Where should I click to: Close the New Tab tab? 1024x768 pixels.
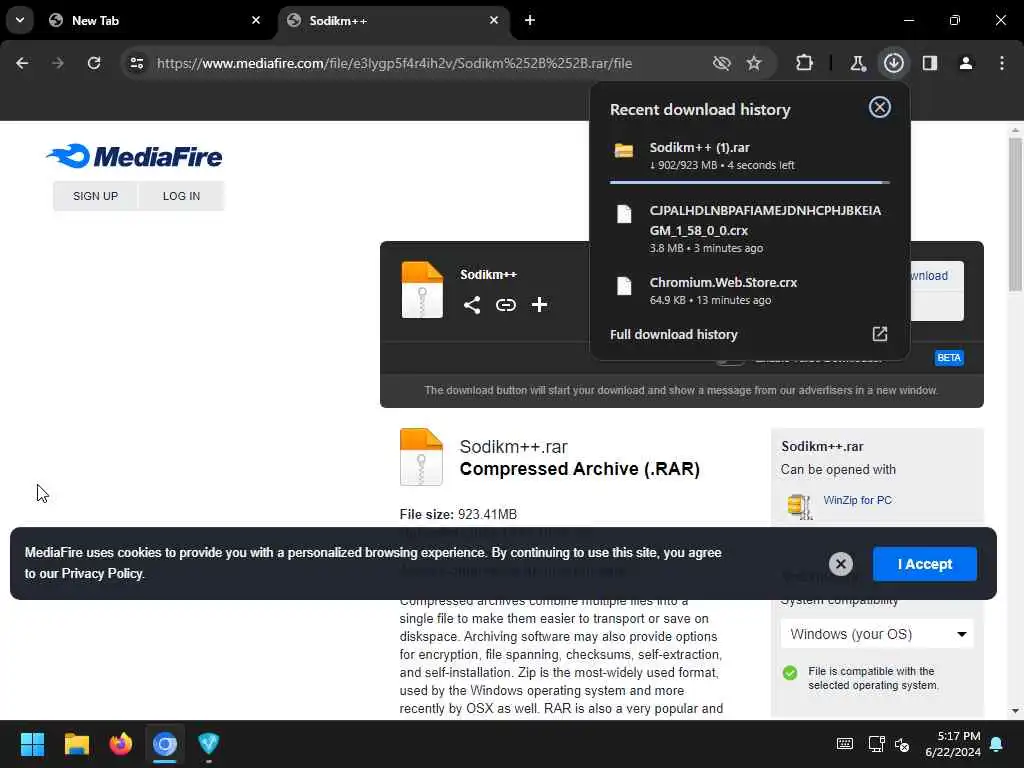click(x=256, y=20)
